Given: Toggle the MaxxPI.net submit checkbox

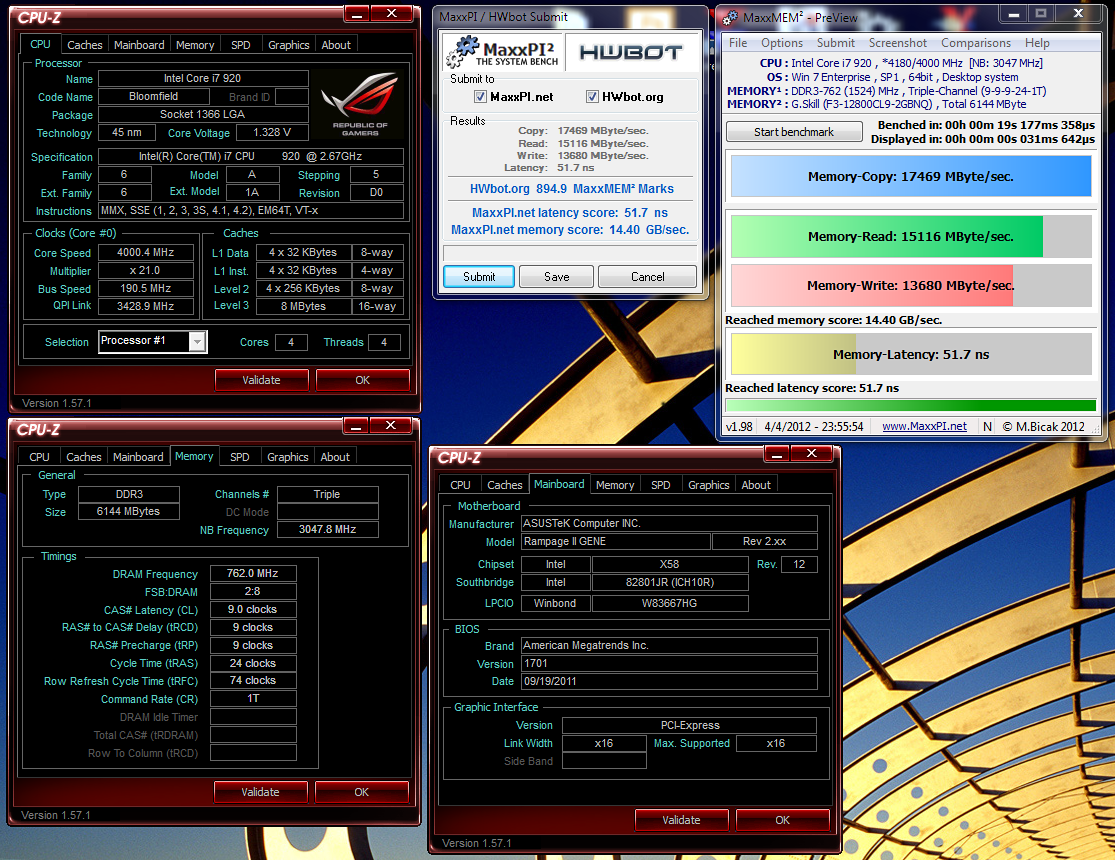Looking at the screenshot, I should pos(480,97).
